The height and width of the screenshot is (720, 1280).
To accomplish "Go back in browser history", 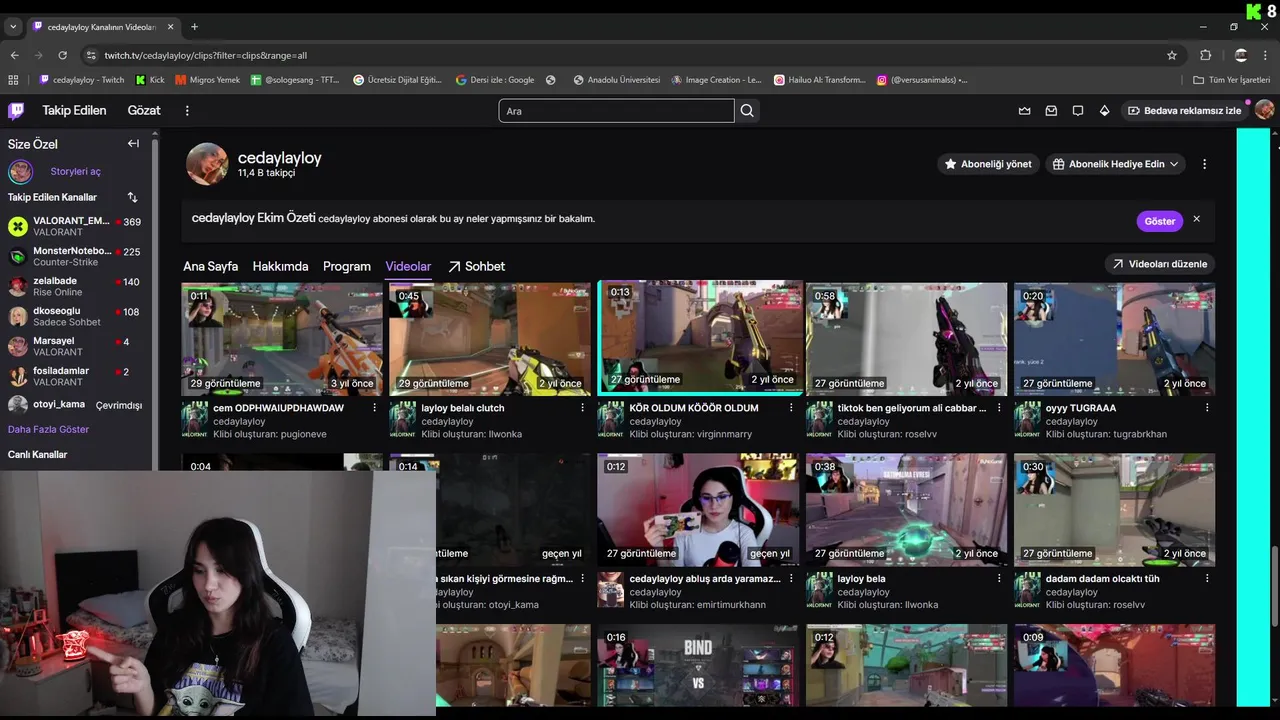I will point(14,55).
